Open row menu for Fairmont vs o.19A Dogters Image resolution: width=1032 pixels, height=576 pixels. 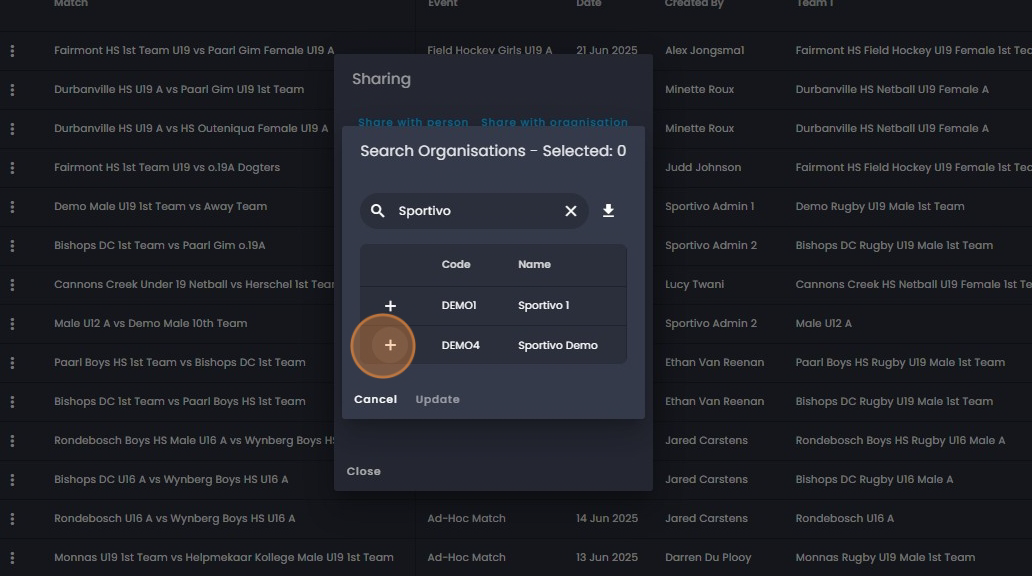[x=12, y=167]
